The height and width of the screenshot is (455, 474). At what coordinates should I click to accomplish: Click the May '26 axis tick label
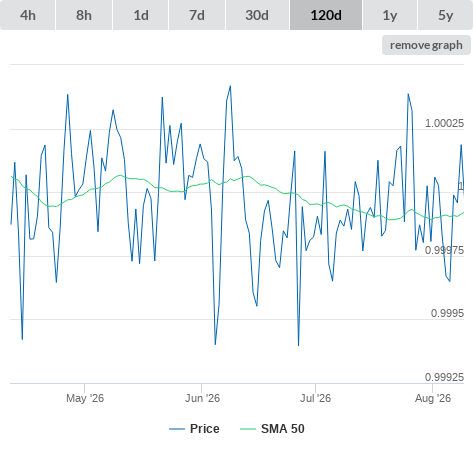85,398
